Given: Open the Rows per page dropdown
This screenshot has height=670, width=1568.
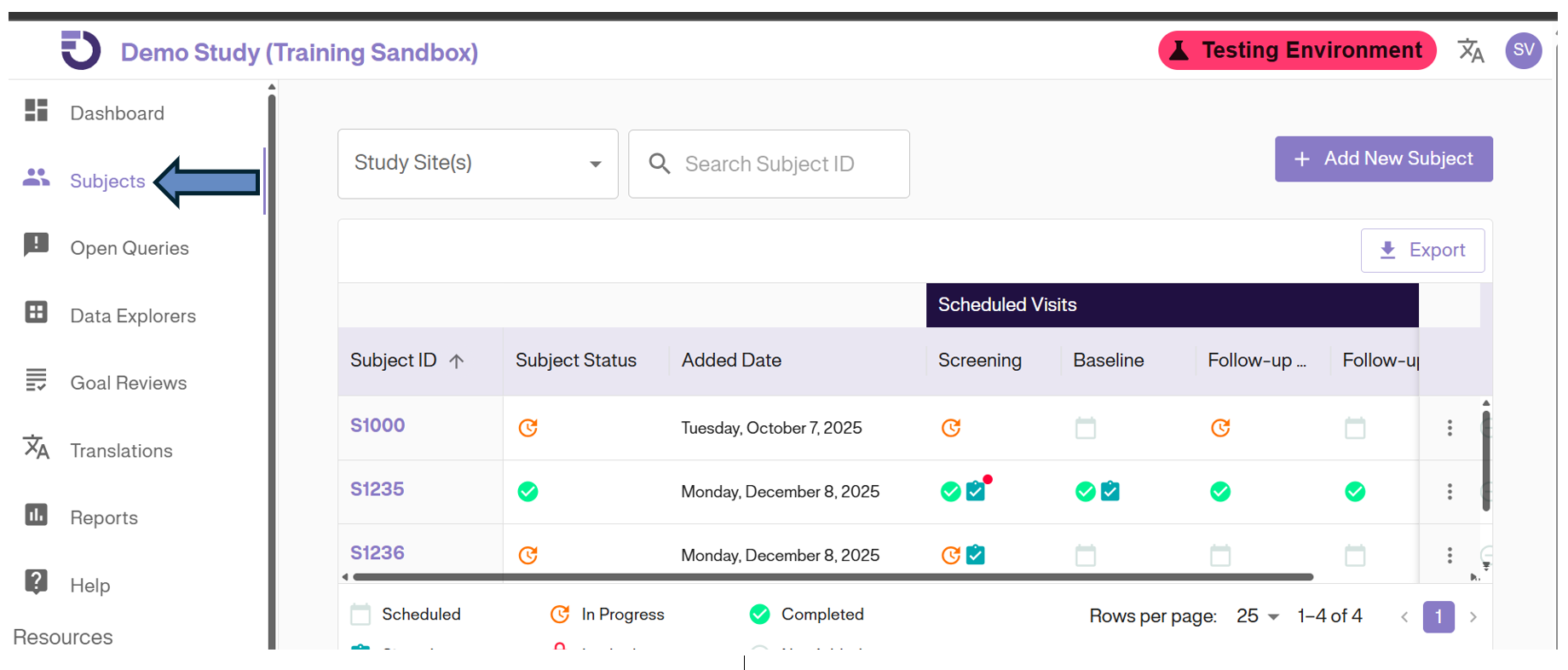Looking at the screenshot, I should 1257,616.
